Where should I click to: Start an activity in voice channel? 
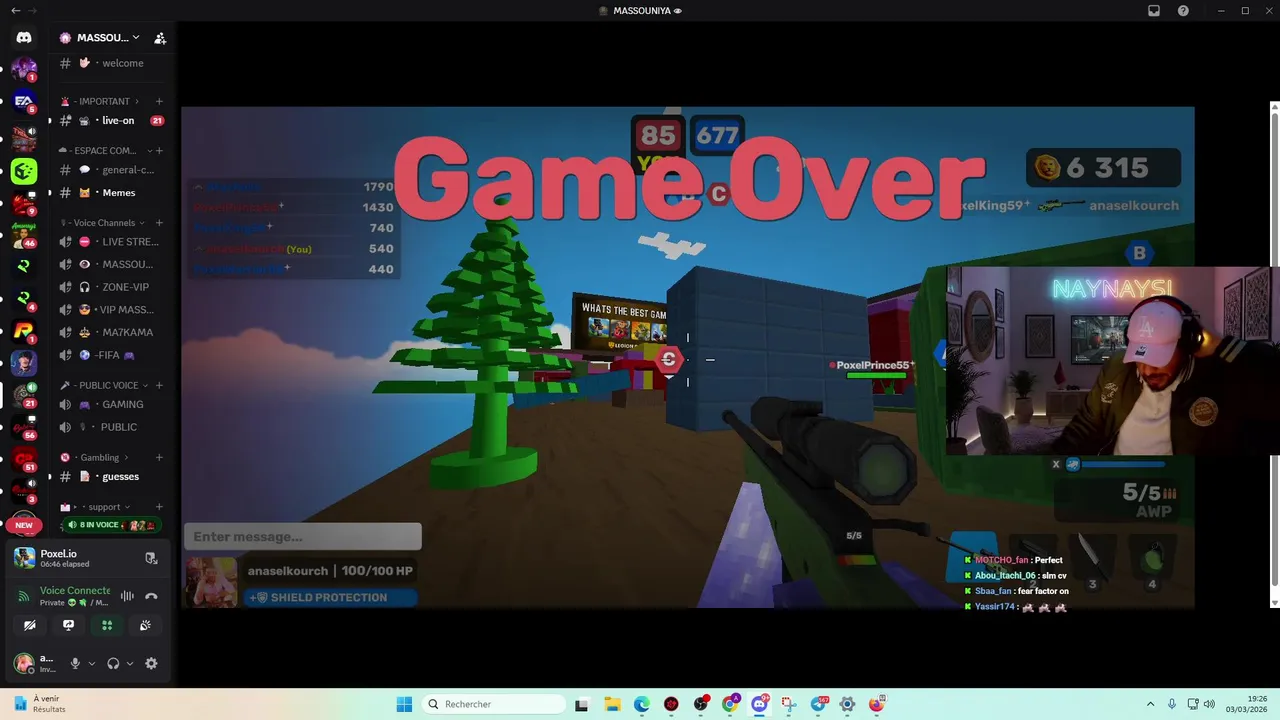[x=107, y=625]
